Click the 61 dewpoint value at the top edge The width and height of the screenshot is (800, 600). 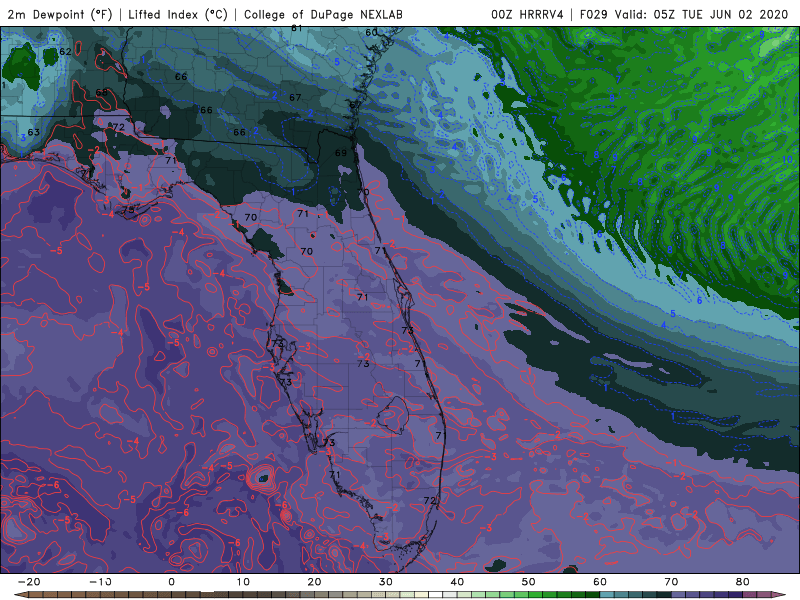(x=297, y=29)
